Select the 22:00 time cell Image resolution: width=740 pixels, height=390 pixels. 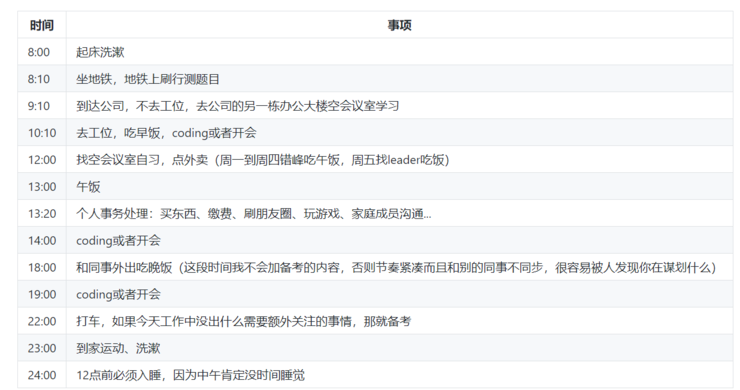tap(42, 321)
